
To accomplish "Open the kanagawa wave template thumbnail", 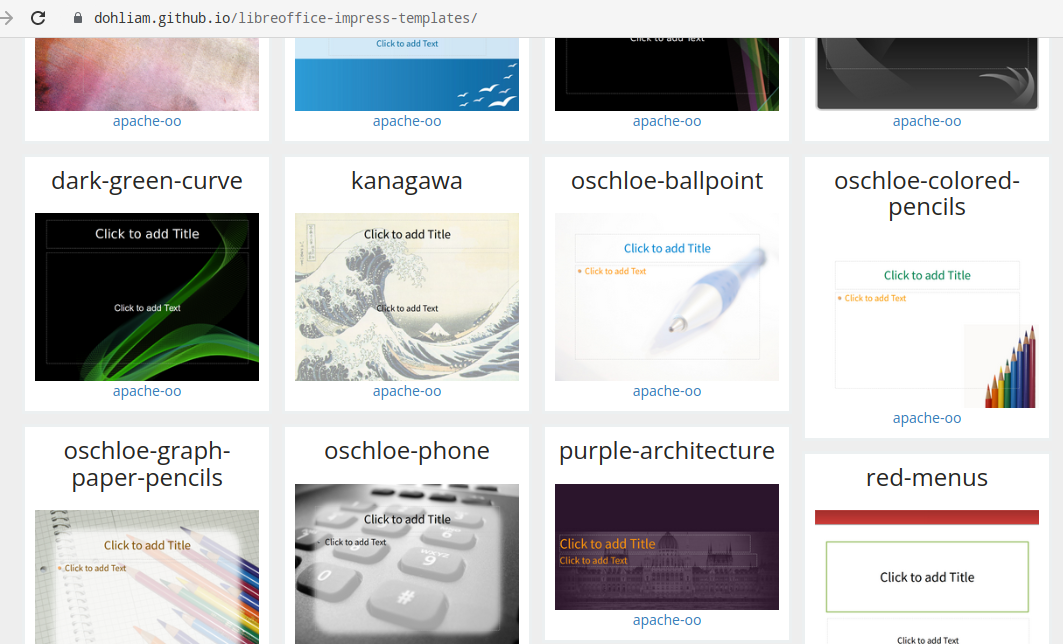I will tap(407, 297).
